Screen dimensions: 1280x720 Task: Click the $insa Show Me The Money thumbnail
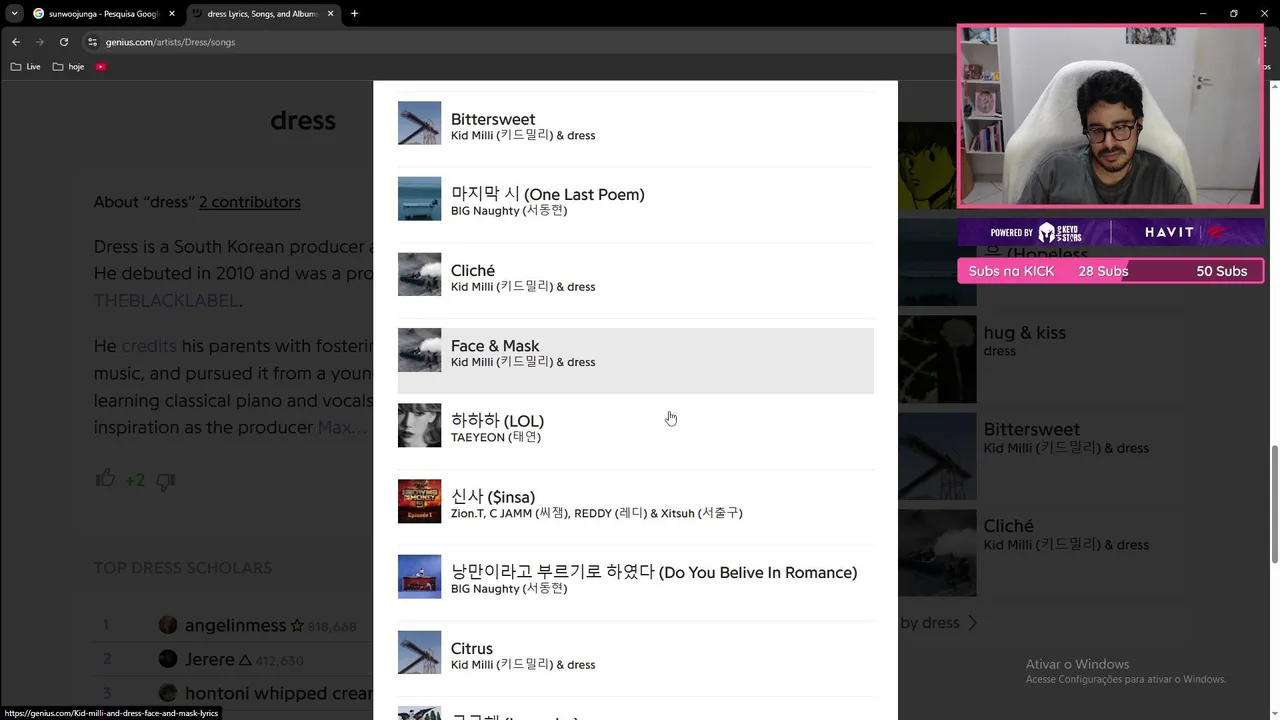coord(419,501)
